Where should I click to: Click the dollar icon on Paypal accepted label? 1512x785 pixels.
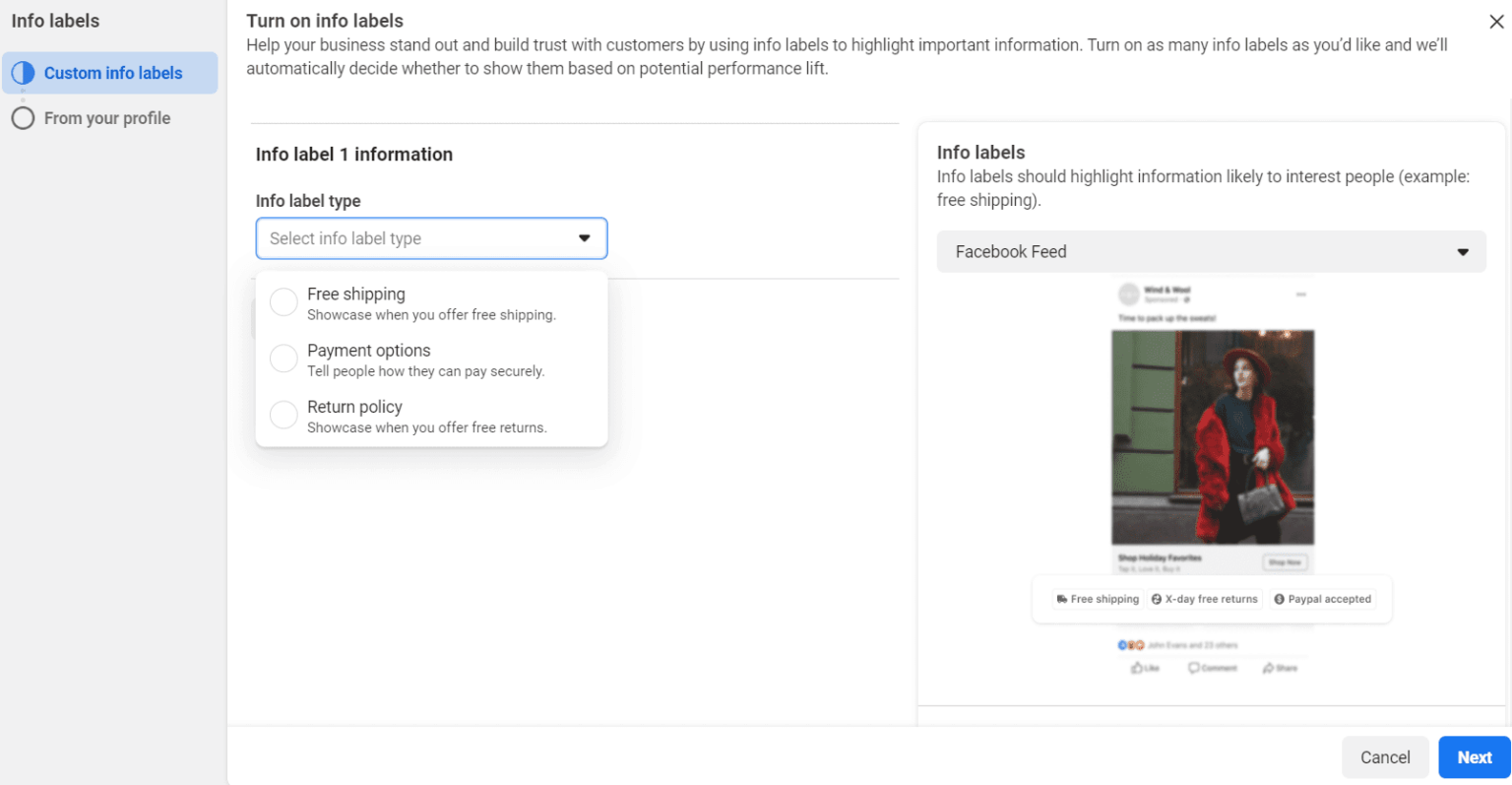[1279, 600]
